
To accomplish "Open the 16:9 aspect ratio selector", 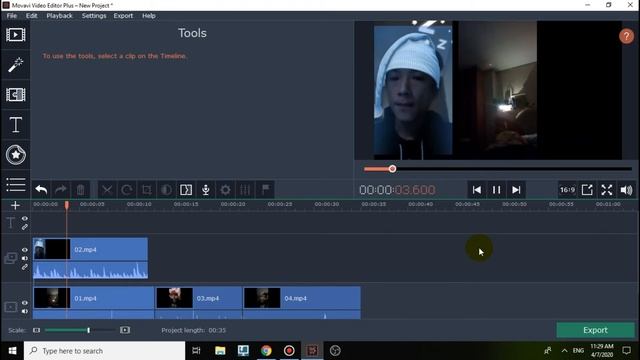I will (567, 190).
